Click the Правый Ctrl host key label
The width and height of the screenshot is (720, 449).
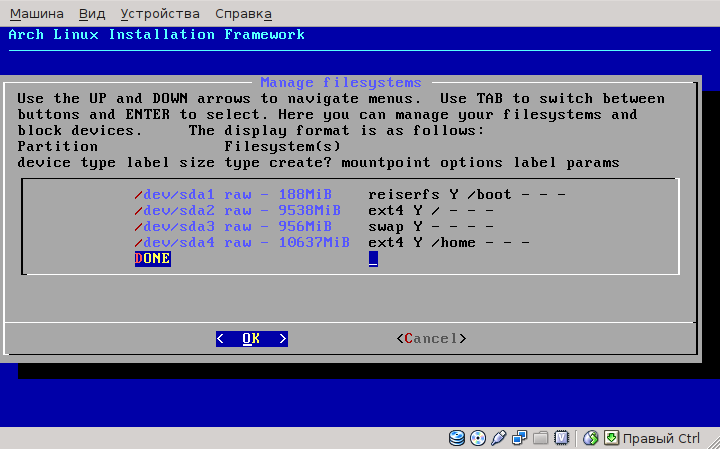click(661, 438)
